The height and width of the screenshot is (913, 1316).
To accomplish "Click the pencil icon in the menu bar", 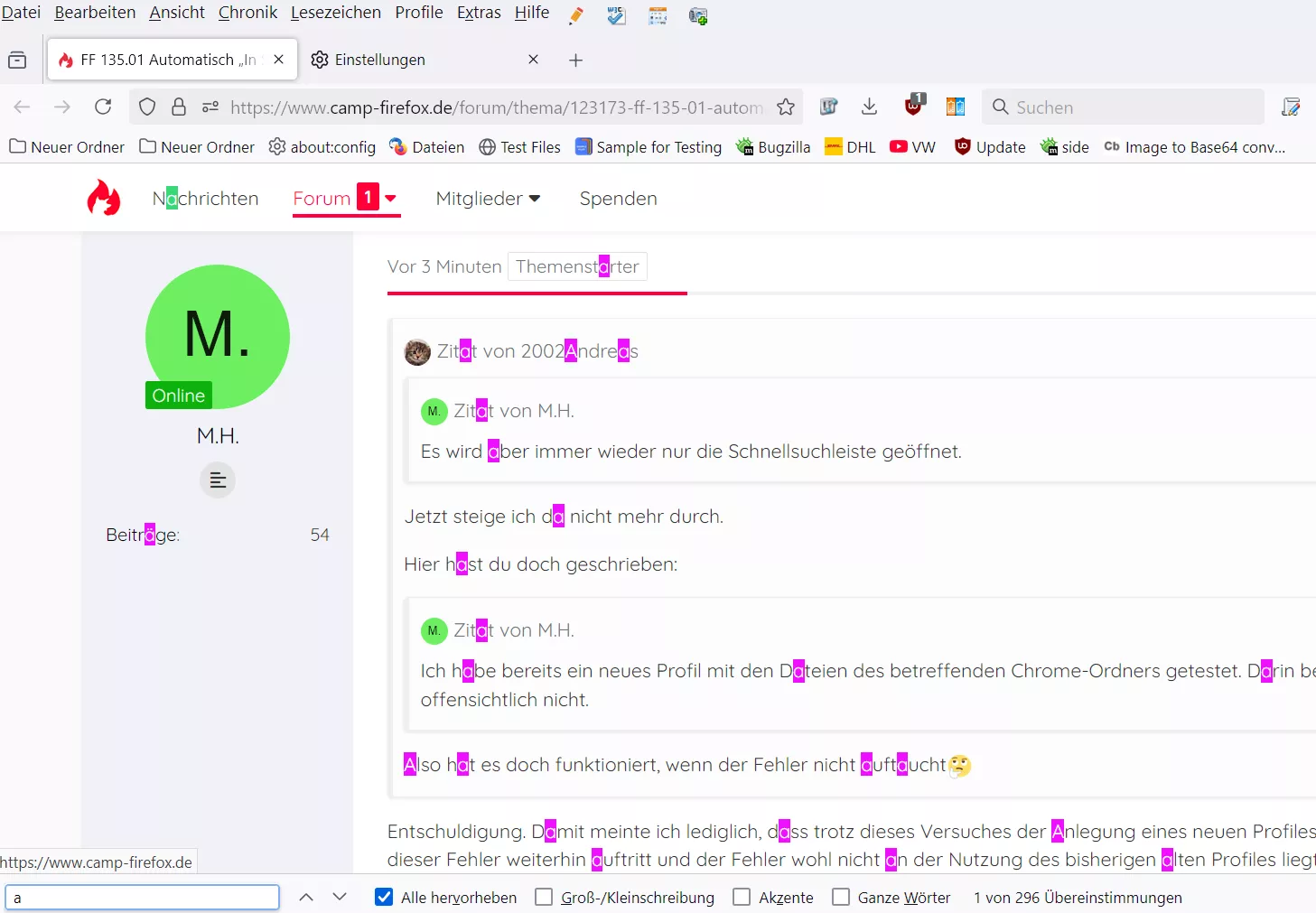I will (x=576, y=15).
